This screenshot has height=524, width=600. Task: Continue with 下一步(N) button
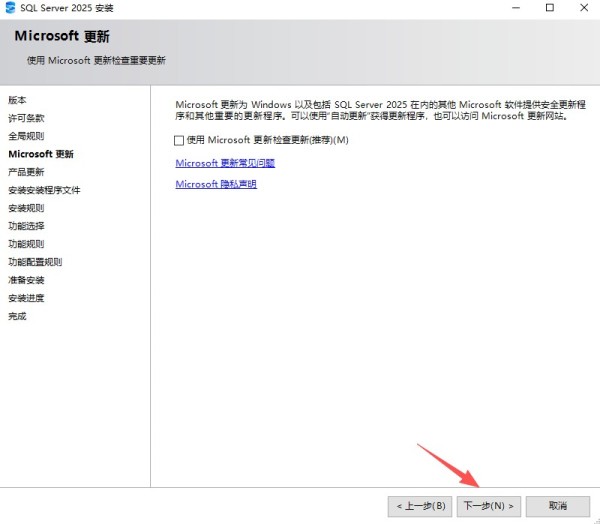pyautogui.click(x=489, y=506)
